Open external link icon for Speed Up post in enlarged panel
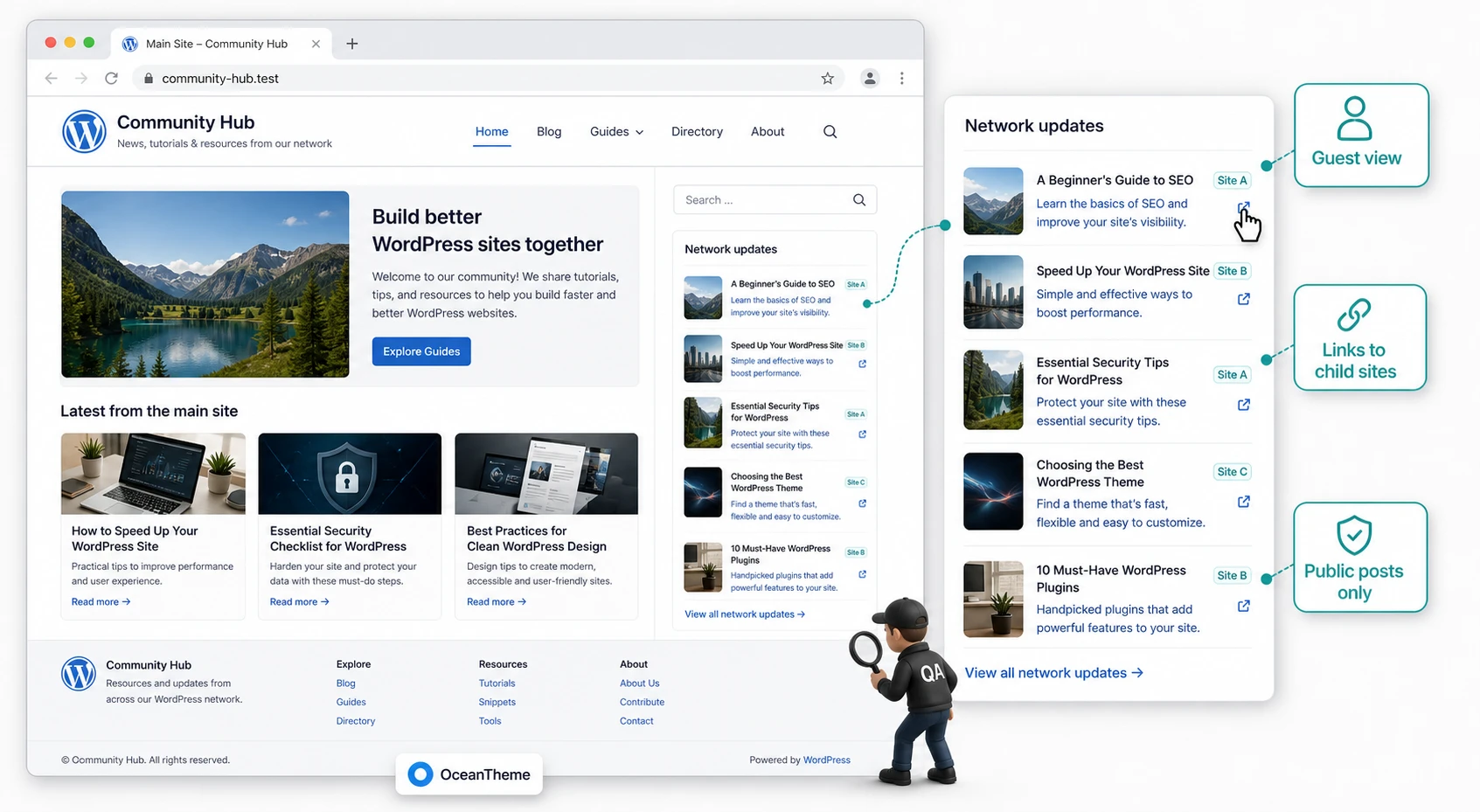This screenshot has width=1480, height=812. click(x=1243, y=299)
